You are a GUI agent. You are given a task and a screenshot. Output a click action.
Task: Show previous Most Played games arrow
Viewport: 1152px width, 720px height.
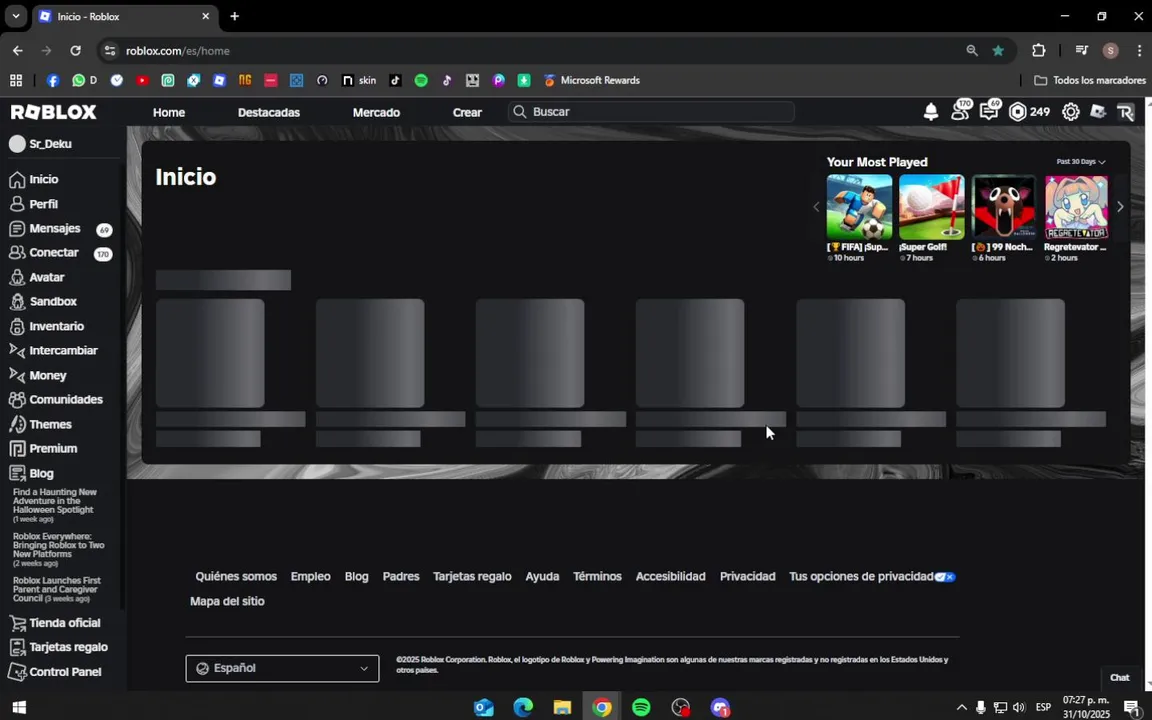click(816, 207)
